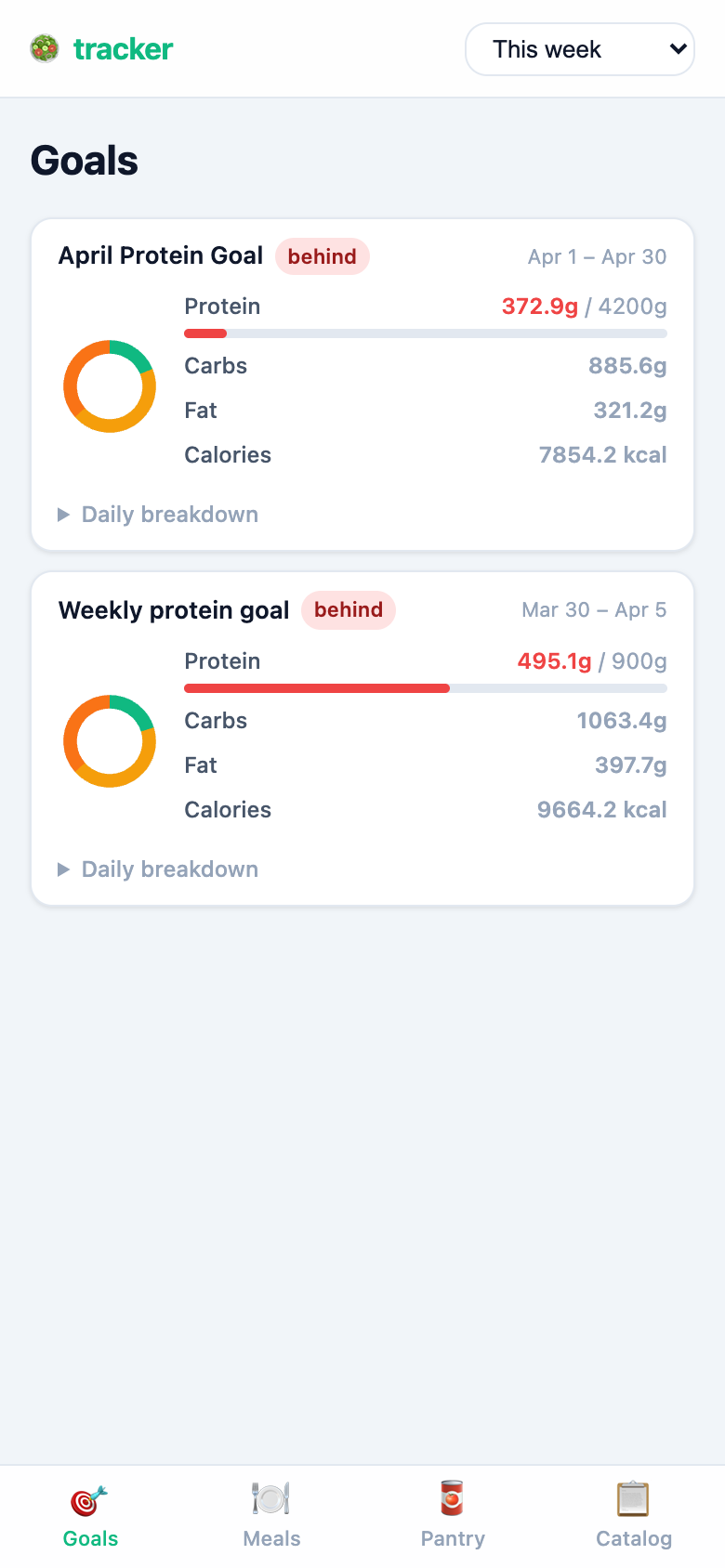Click the Weekly protein goal title
Image resolution: width=725 pixels, height=1568 pixels.
coord(174,610)
